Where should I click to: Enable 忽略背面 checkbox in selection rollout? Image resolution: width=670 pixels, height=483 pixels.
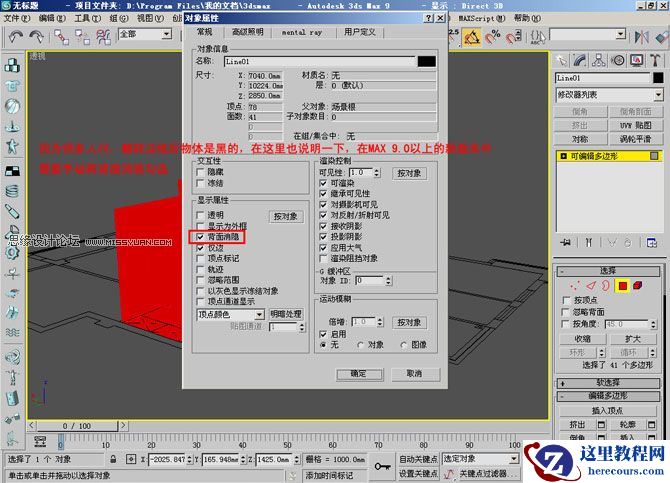566,312
